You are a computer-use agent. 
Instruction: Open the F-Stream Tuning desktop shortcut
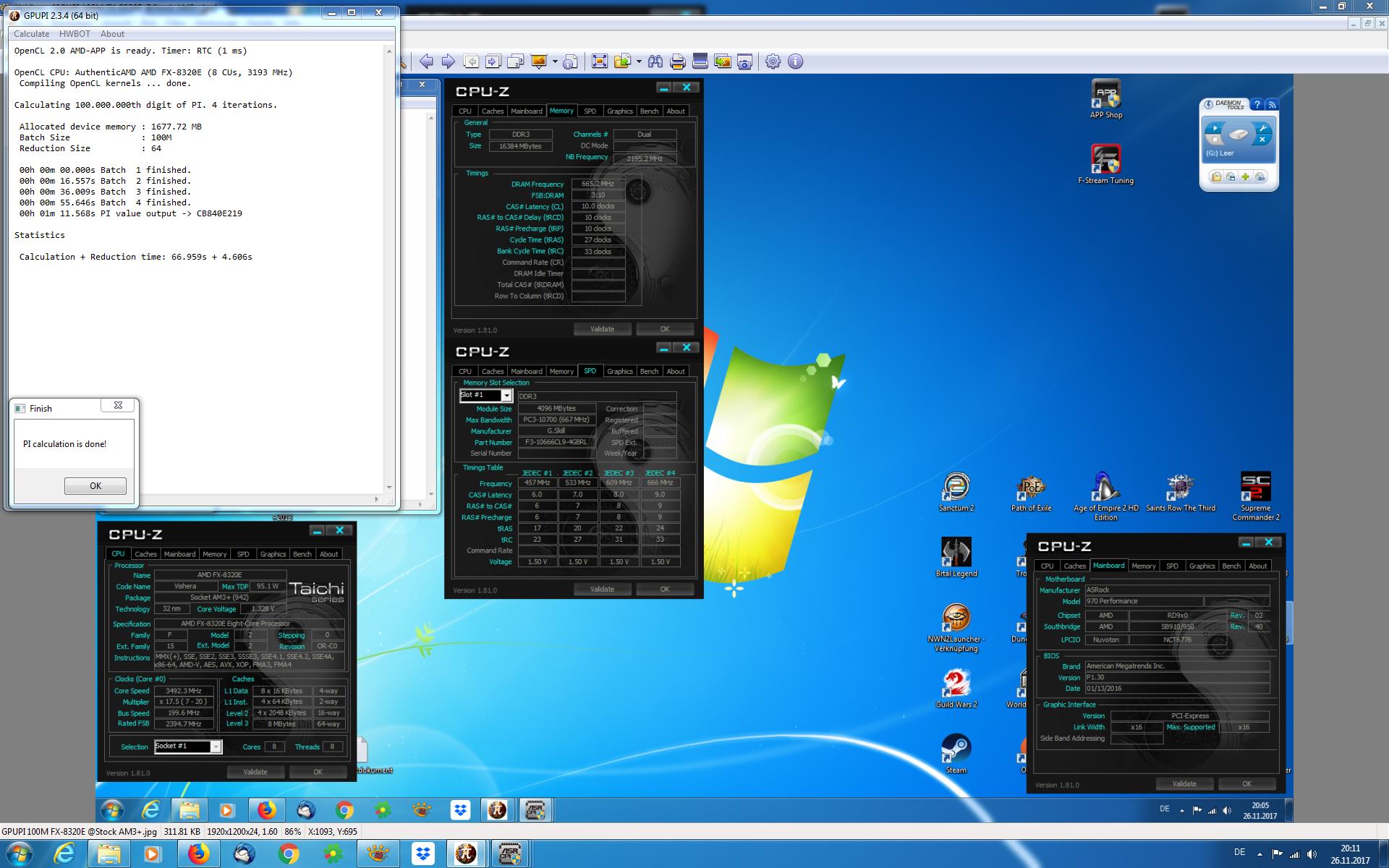click(x=1105, y=165)
